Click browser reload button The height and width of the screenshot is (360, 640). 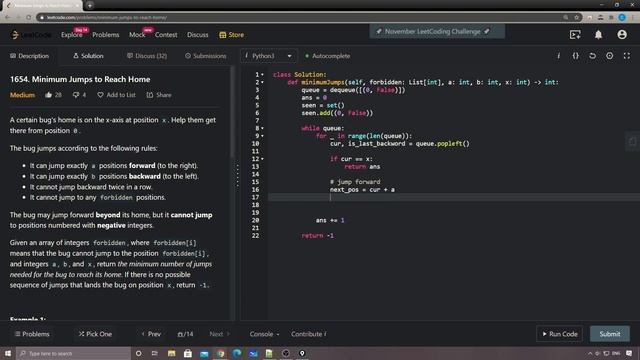coord(29,18)
